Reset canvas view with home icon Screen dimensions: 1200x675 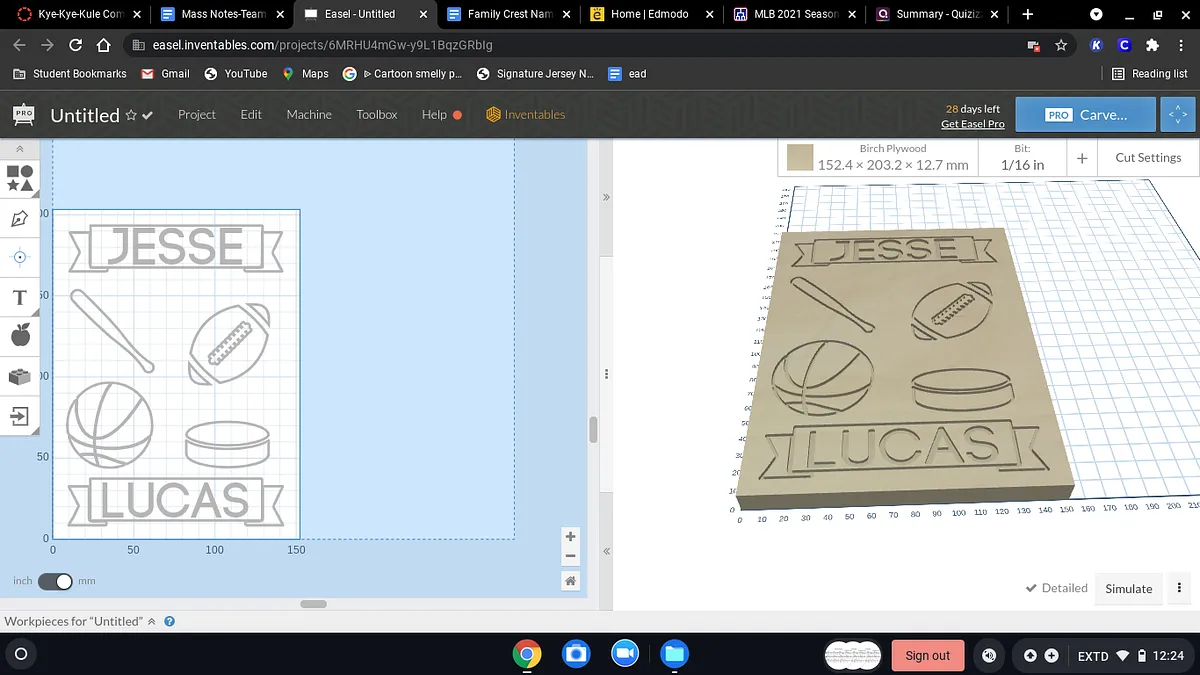570,581
